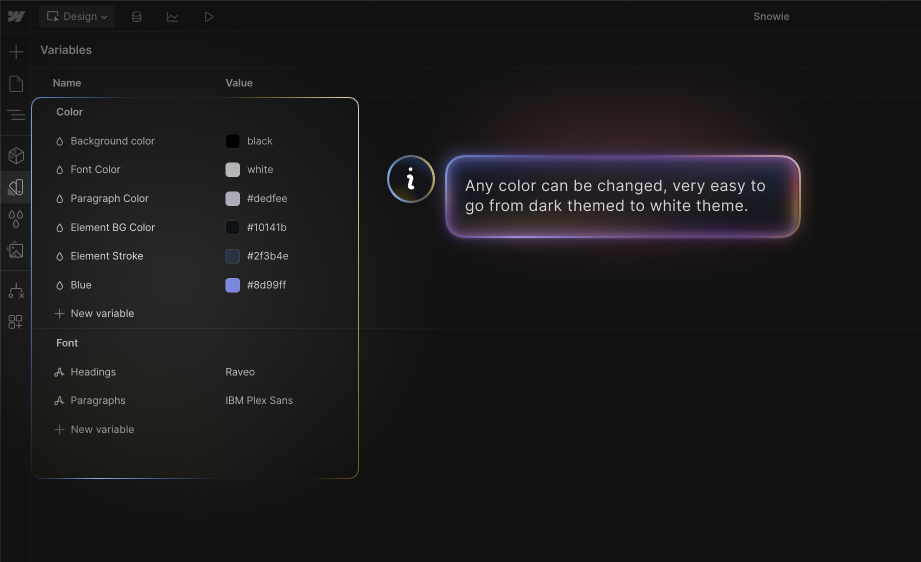The width and height of the screenshot is (921, 562).
Task: Click the droplet icon beside Background color
Action: tap(59, 142)
